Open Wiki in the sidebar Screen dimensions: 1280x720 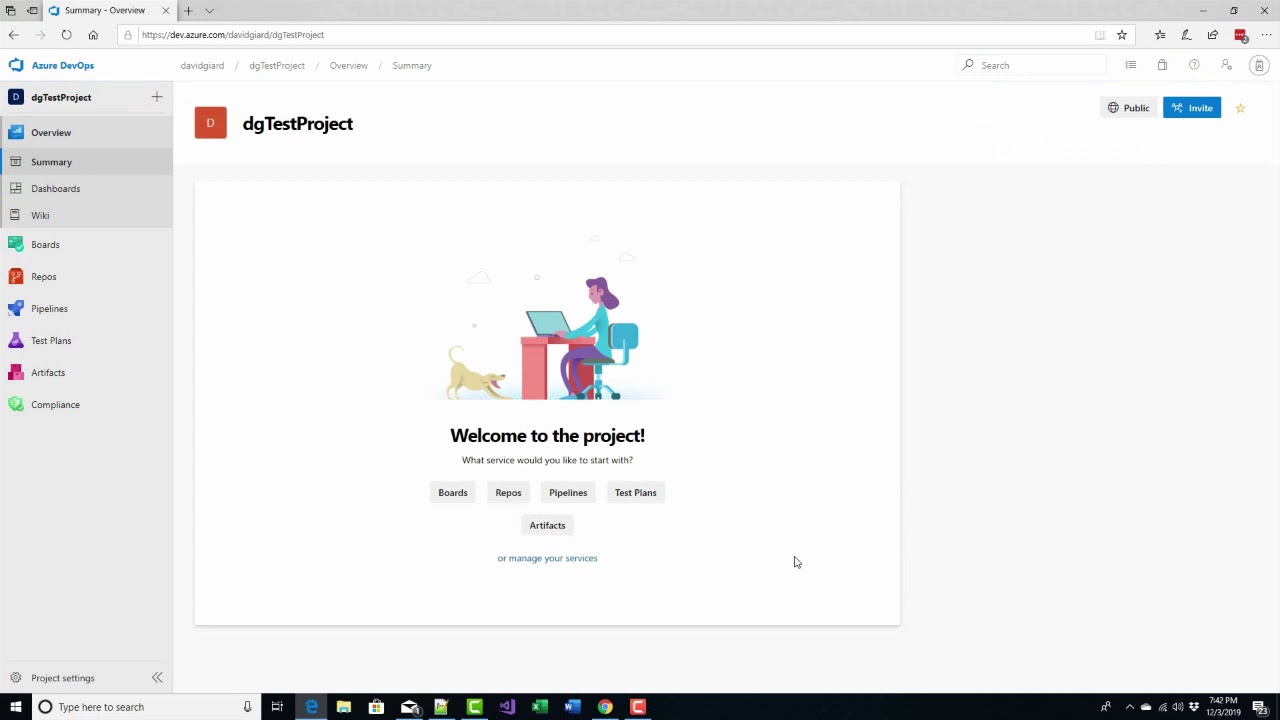(x=86, y=216)
